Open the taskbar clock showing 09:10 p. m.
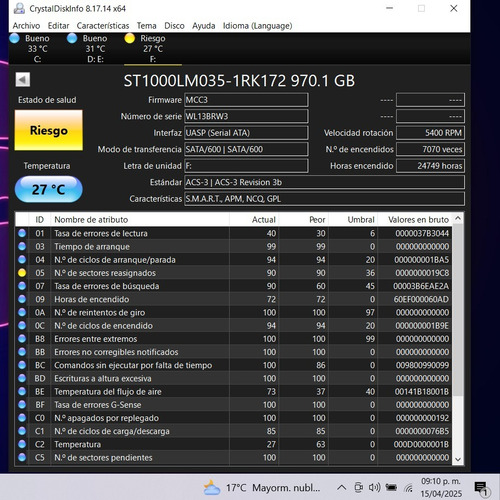500x500 pixels. pyautogui.click(x=441, y=487)
